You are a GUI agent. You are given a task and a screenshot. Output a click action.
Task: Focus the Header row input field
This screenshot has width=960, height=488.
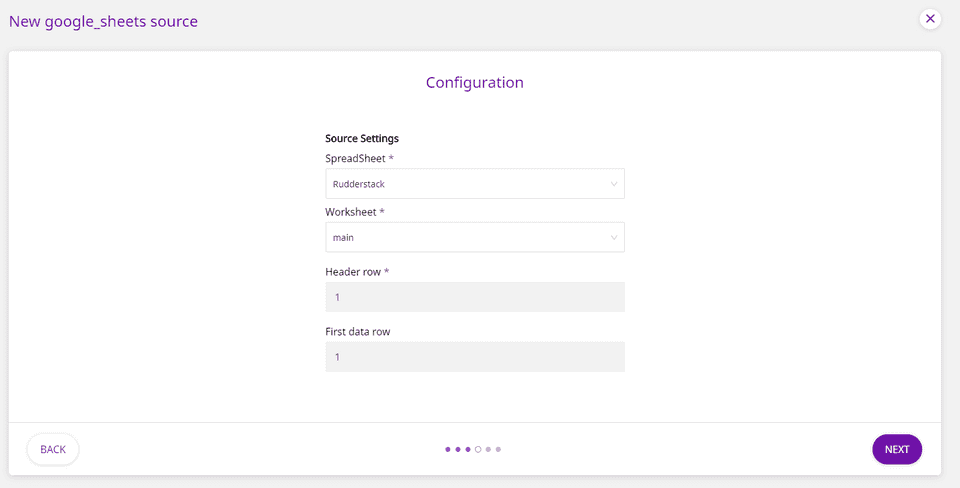[x=474, y=297]
